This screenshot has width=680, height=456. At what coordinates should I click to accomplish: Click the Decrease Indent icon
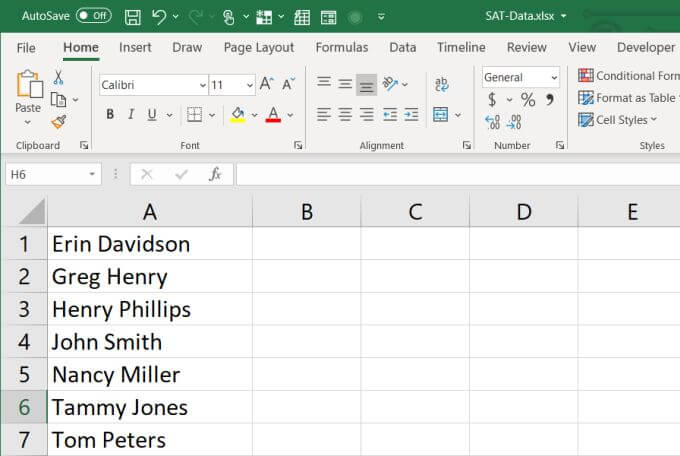coord(390,115)
